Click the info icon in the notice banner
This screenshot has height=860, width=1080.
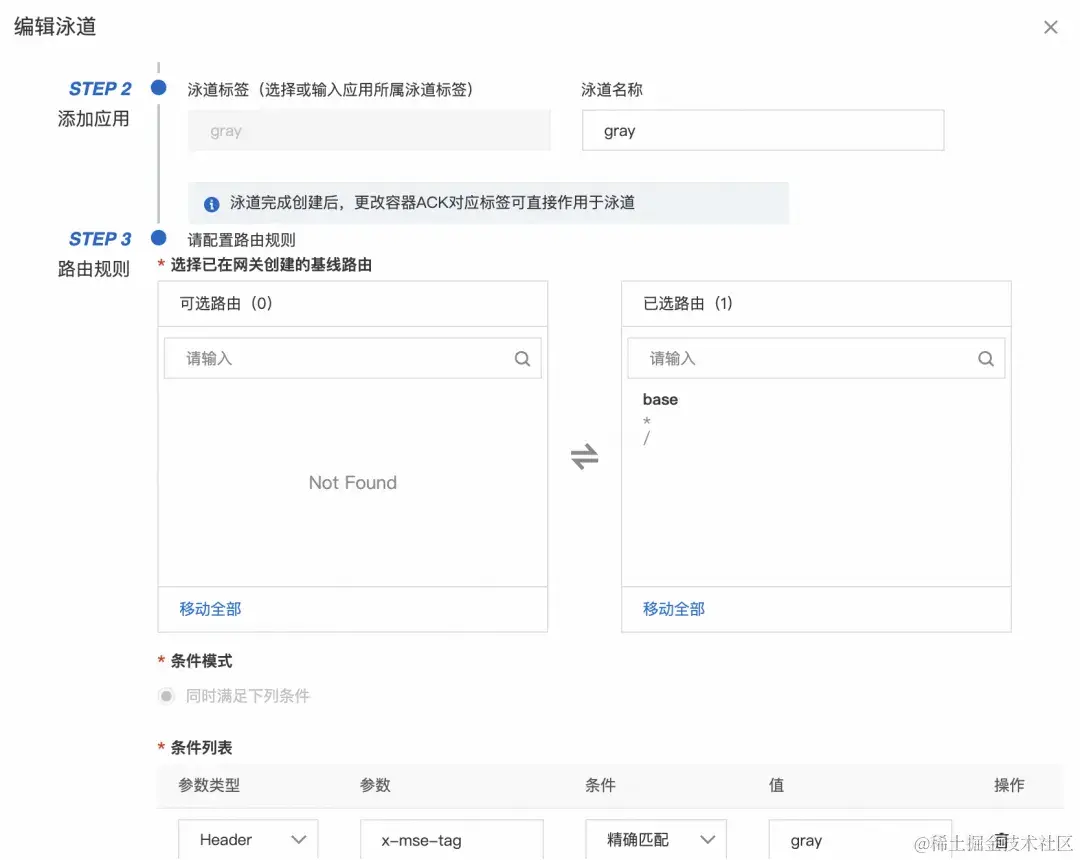[211, 203]
